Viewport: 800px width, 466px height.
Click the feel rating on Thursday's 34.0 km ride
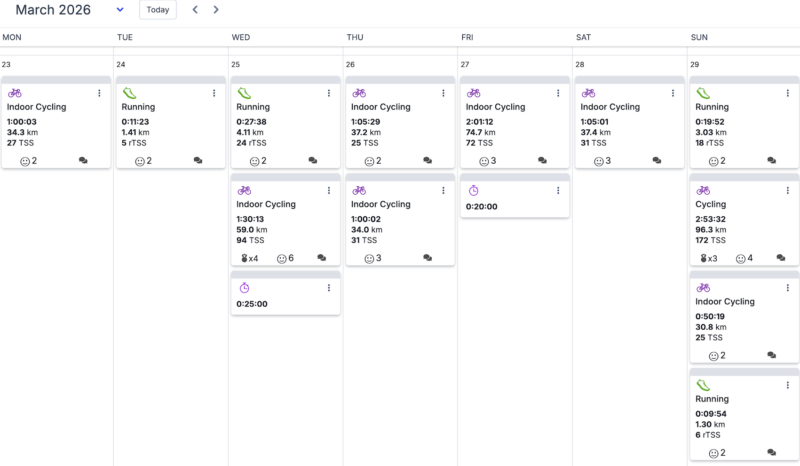(x=374, y=258)
